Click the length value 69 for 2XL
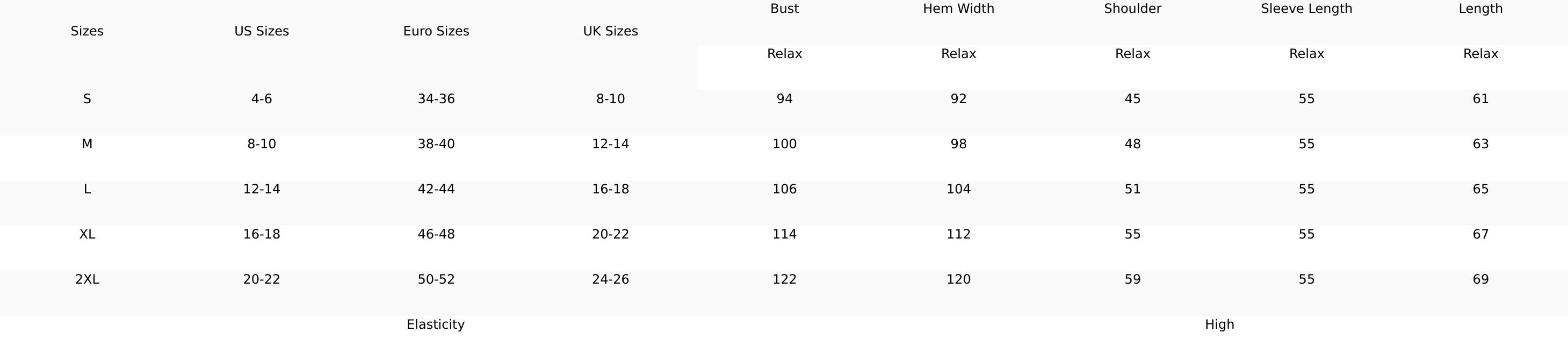 (x=1480, y=279)
